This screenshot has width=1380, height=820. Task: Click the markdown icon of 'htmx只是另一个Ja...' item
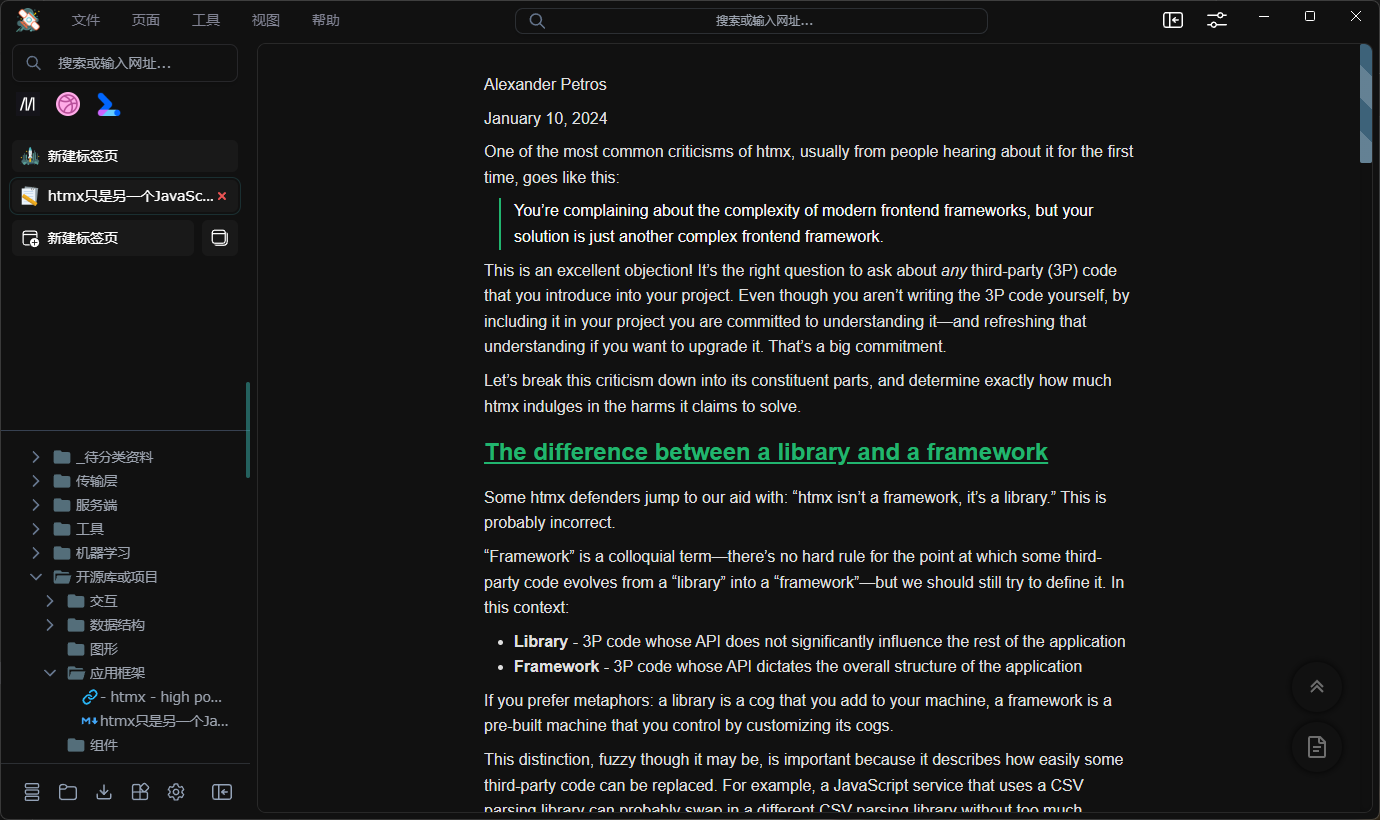(90, 721)
